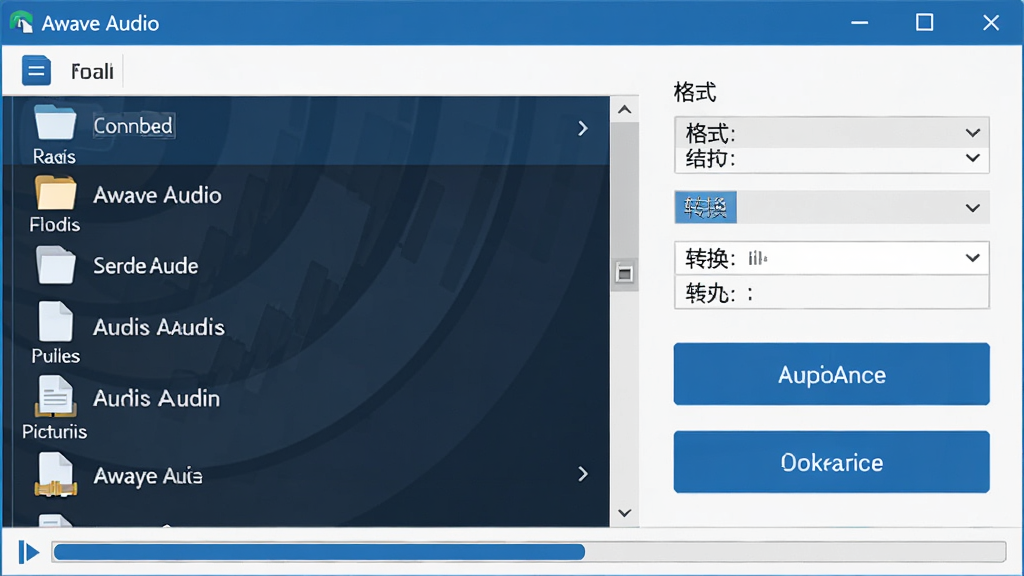Click the Pulles label

coord(56,356)
